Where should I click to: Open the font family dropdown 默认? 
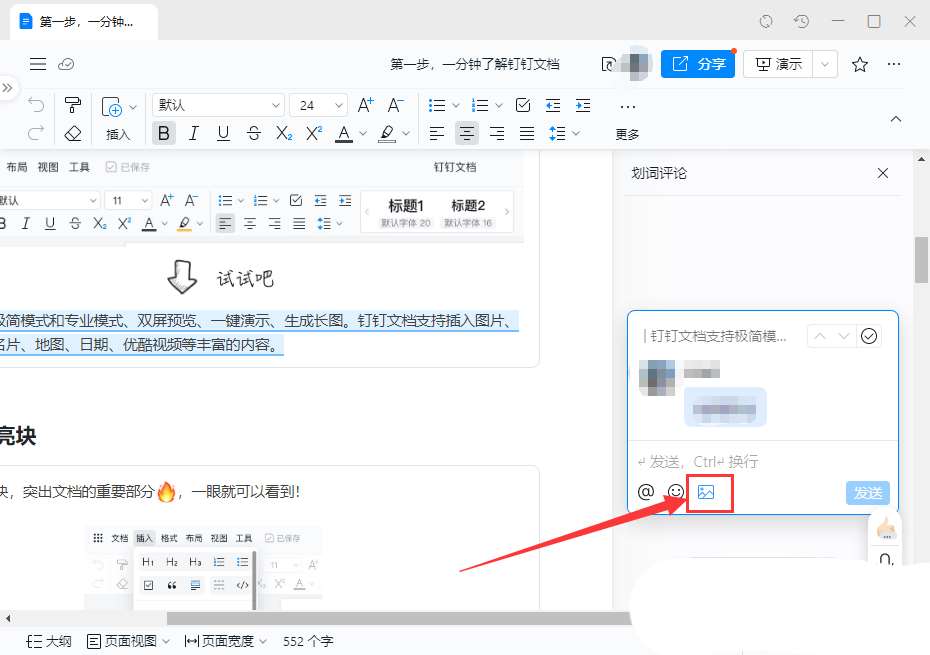point(218,106)
